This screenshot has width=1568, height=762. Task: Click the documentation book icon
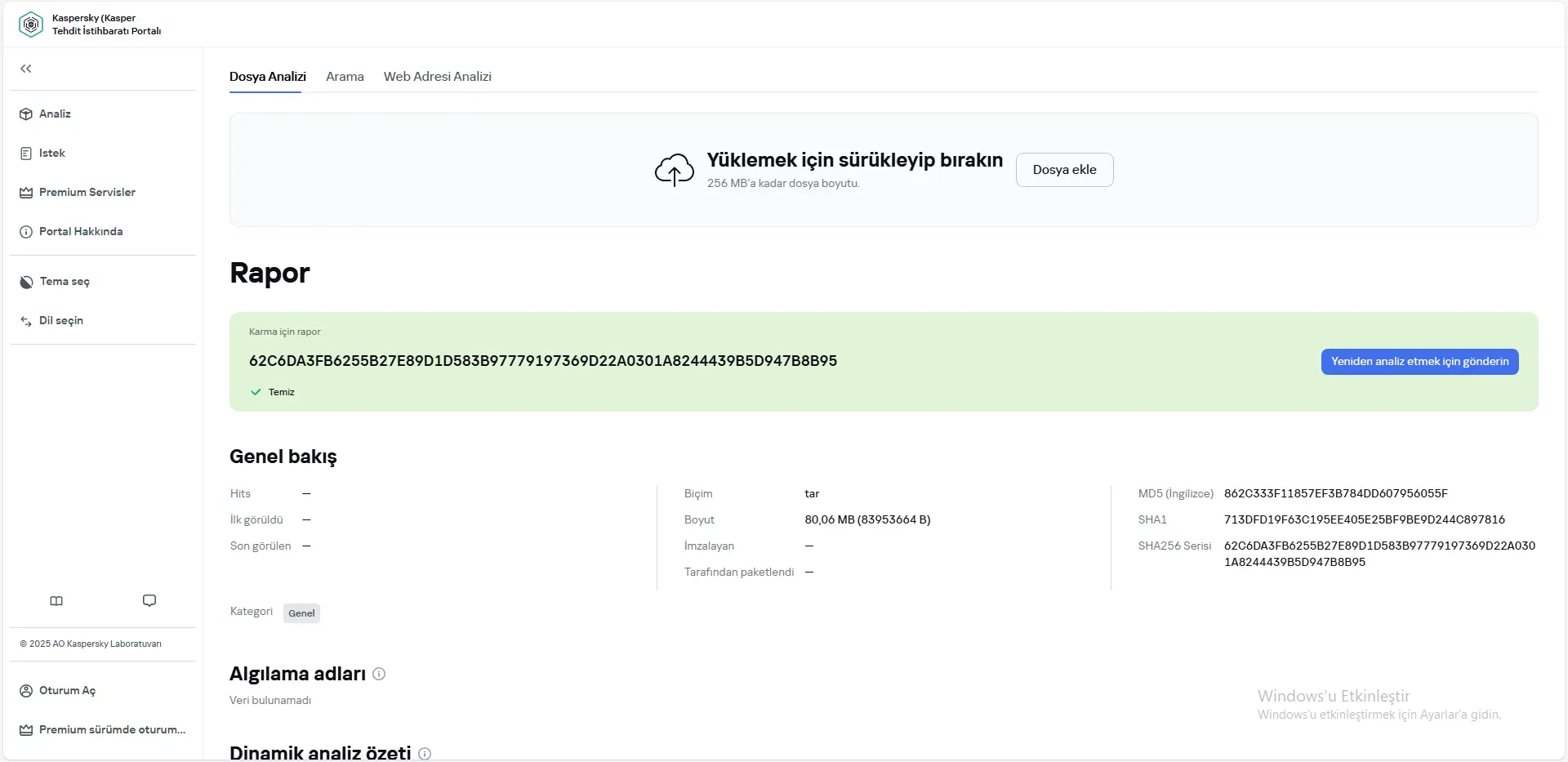pyautogui.click(x=56, y=601)
